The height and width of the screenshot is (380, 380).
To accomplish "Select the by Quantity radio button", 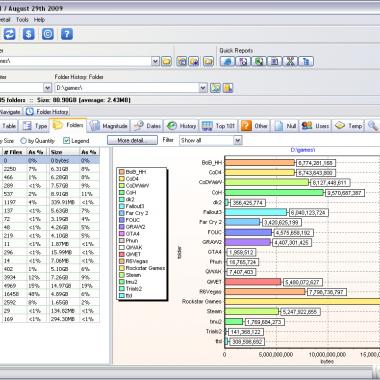I will (23, 141).
